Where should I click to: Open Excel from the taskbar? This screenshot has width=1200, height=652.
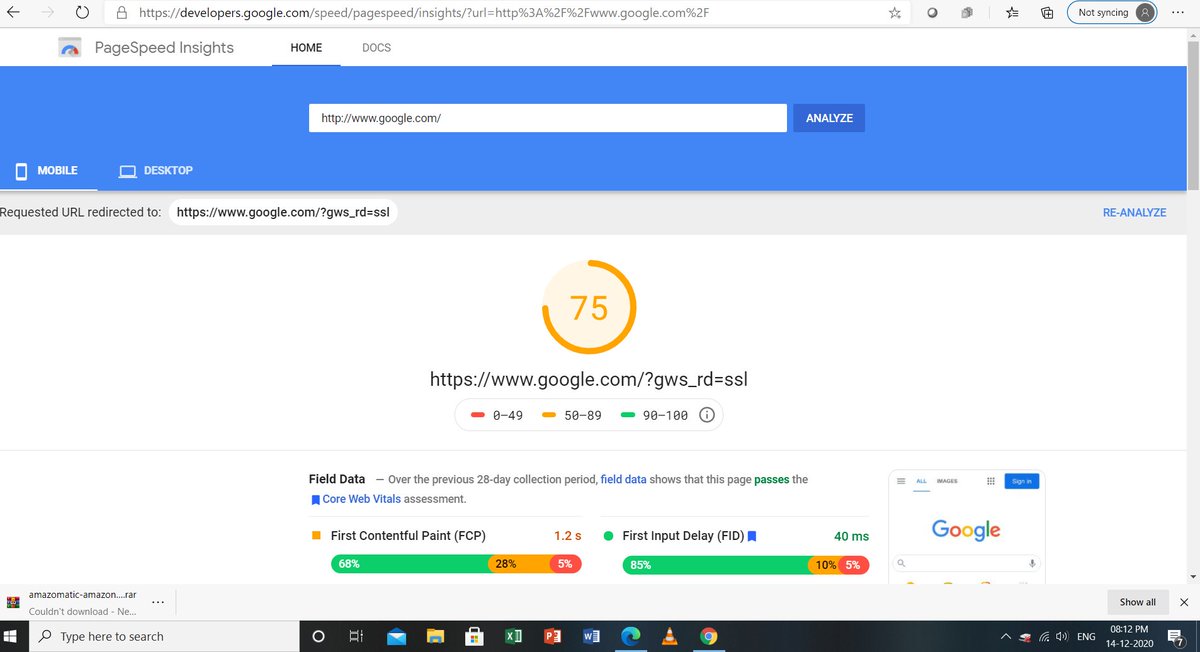tap(513, 636)
